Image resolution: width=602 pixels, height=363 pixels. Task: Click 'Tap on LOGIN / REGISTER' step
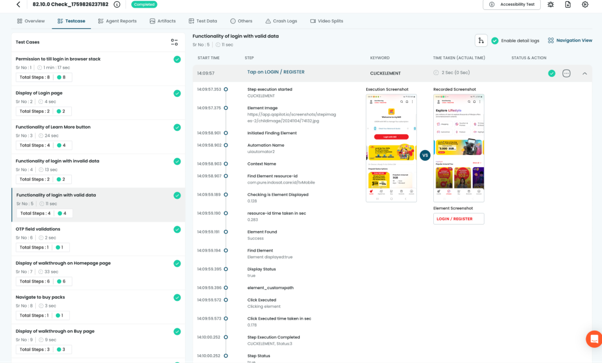[276, 72]
